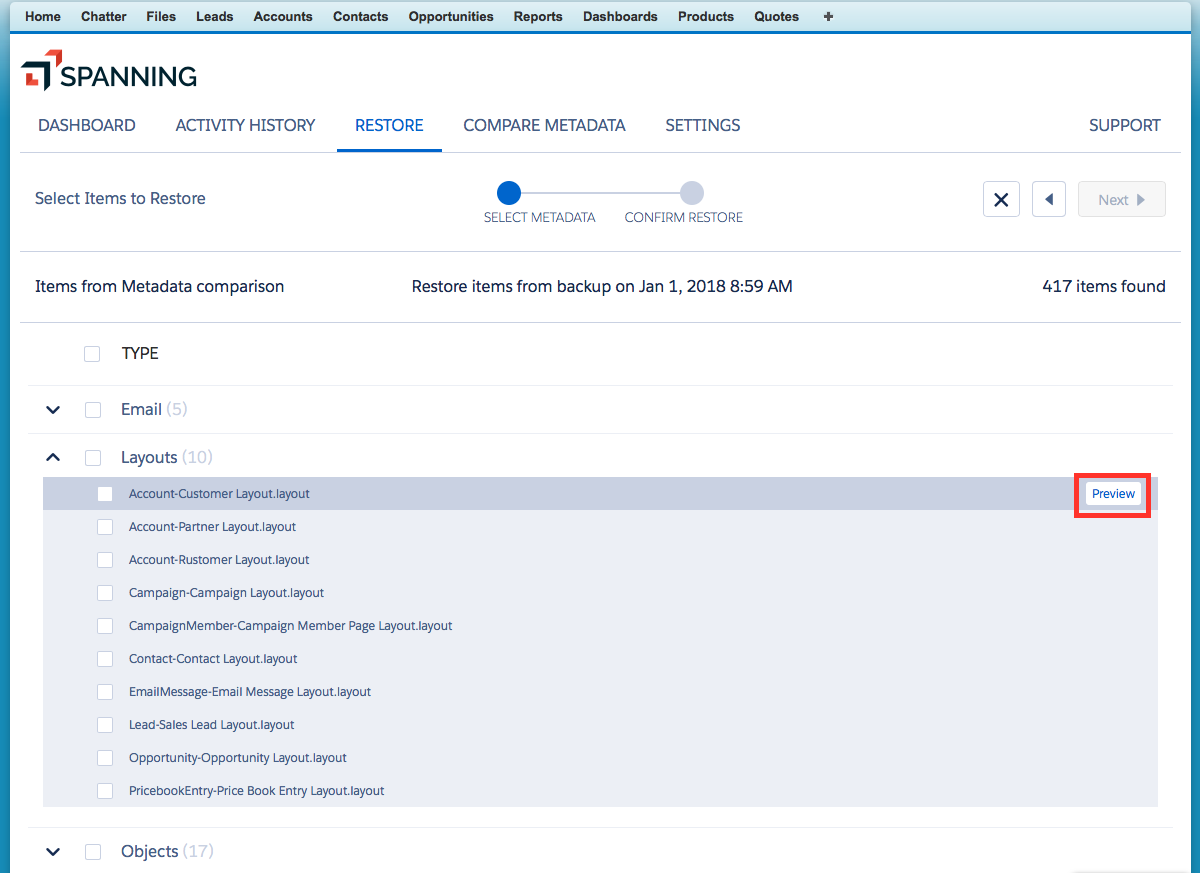Click the Select Metadata step circle
The image size is (1200, 873).
coord(509,193)
